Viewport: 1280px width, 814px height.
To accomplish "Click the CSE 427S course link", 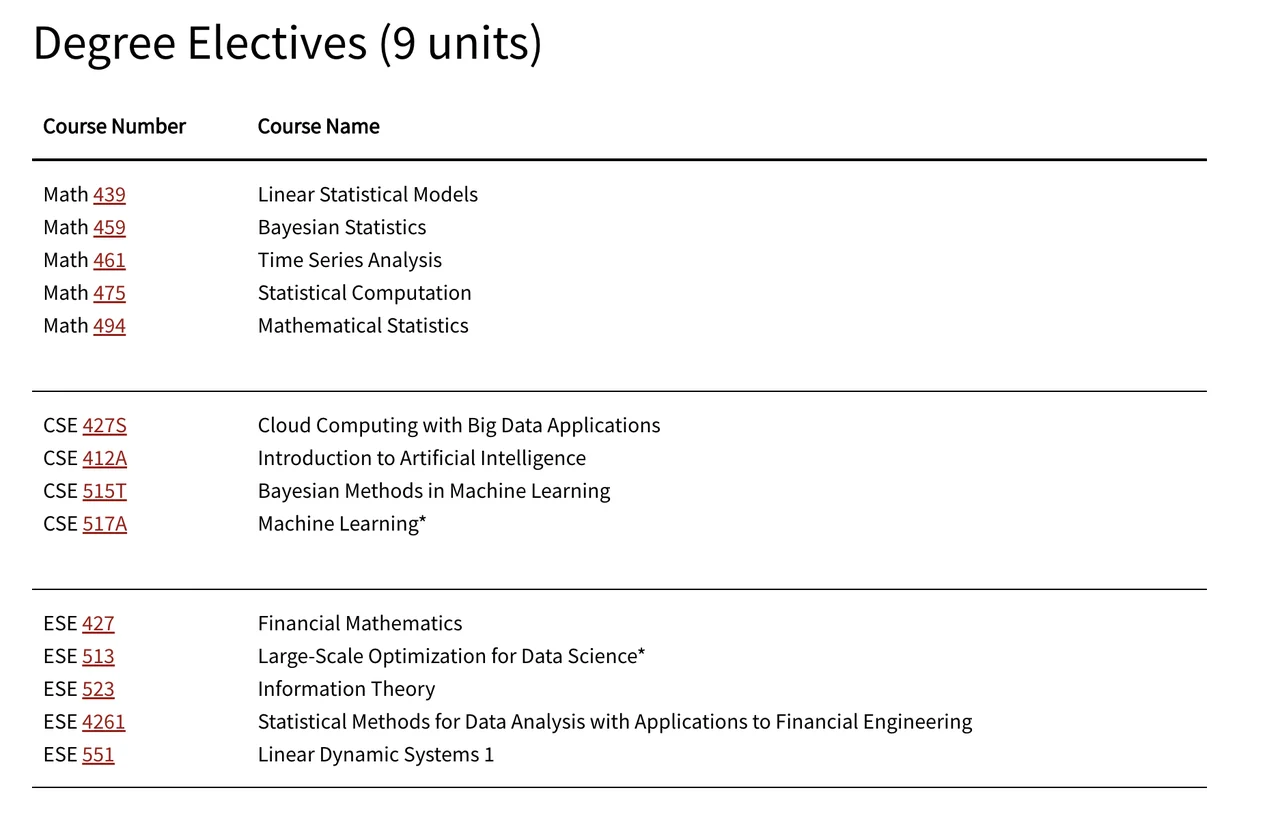I will click(104, 425).
